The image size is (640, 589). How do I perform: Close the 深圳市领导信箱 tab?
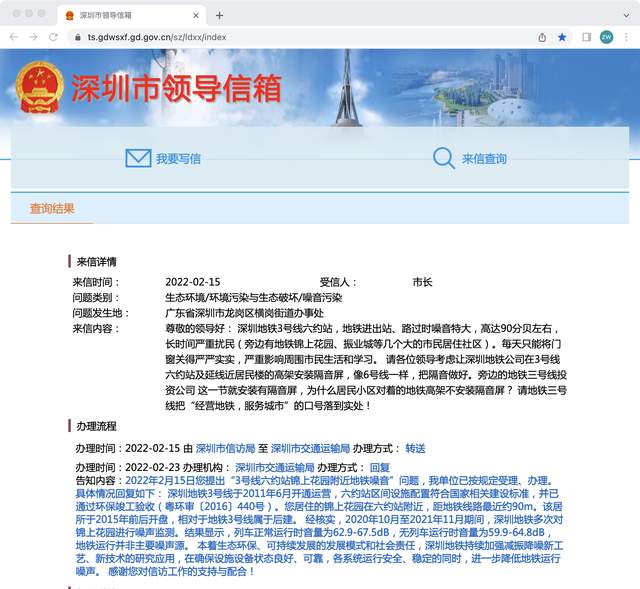tap(196, 16)
